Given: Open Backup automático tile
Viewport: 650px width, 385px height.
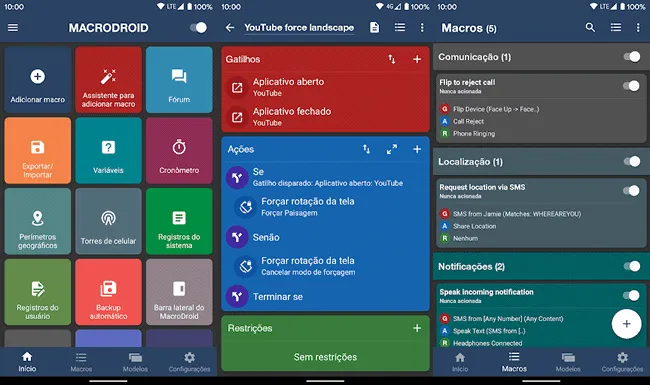Looking at the screenshot, I should pyautogui.click(x=108, y=292).
